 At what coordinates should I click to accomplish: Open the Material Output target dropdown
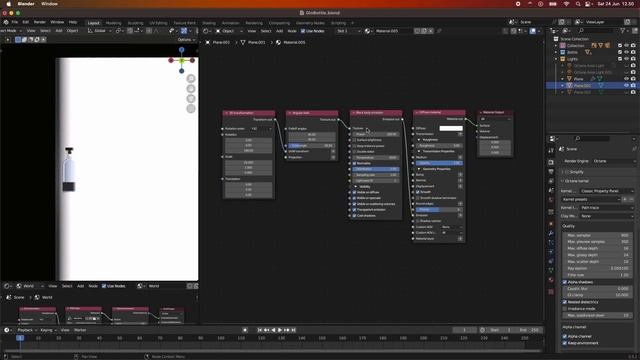click(495, 119)
